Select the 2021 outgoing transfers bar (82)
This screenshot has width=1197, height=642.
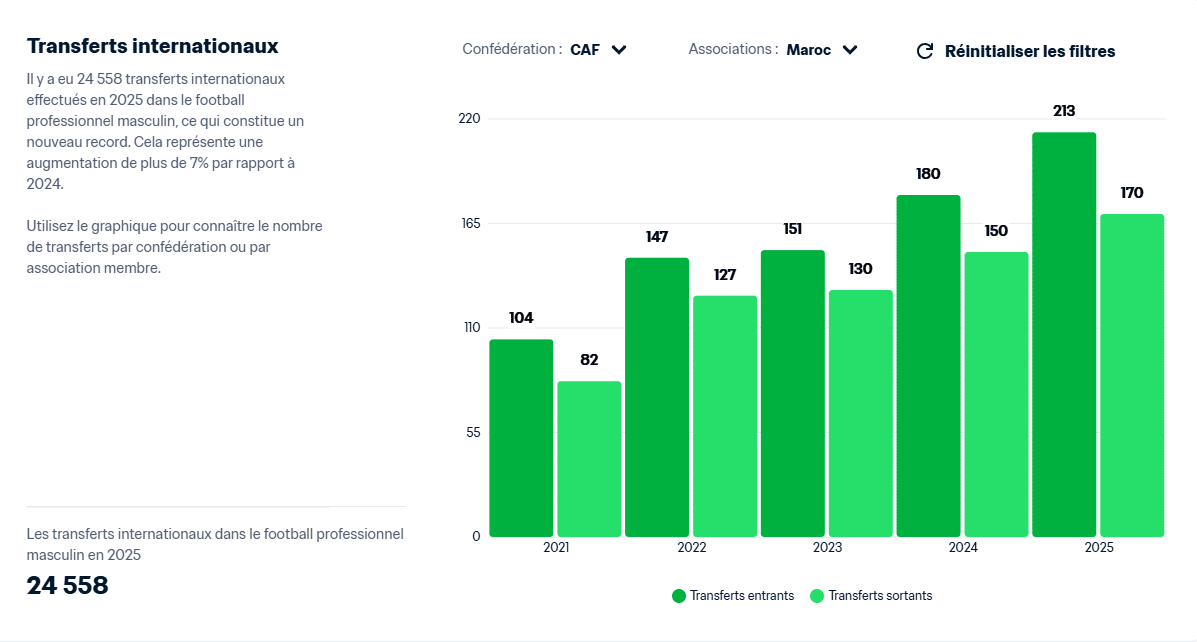pos(589,459)
